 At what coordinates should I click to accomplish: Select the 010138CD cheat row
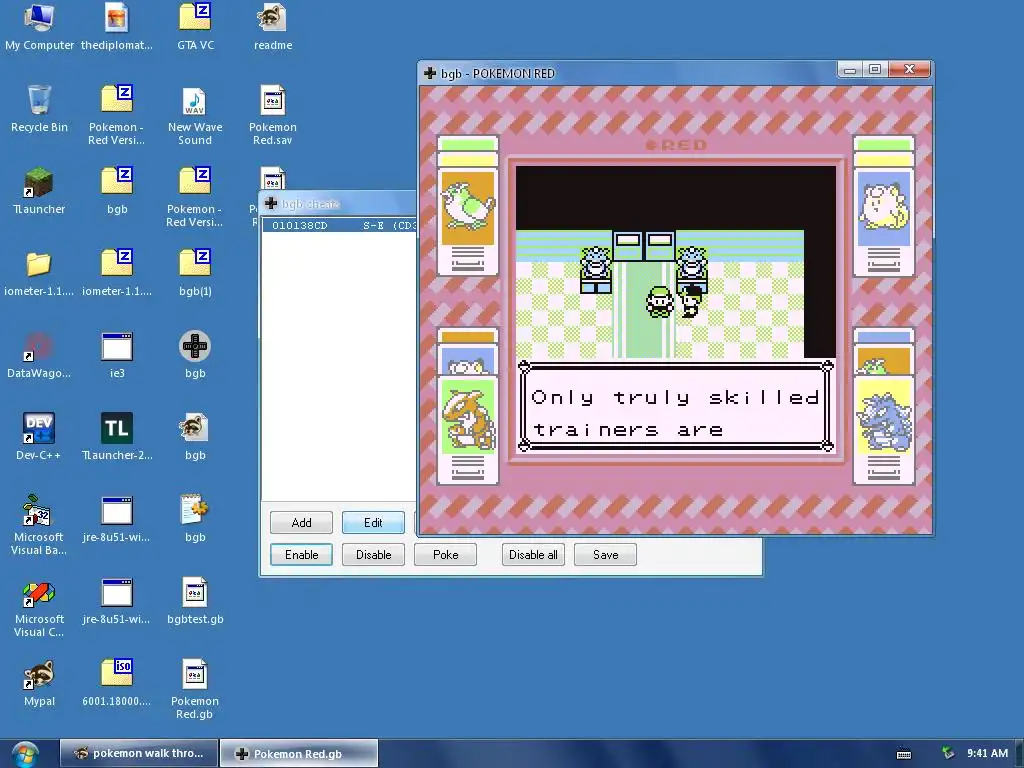pyautogui.click(x=339, y=225)
